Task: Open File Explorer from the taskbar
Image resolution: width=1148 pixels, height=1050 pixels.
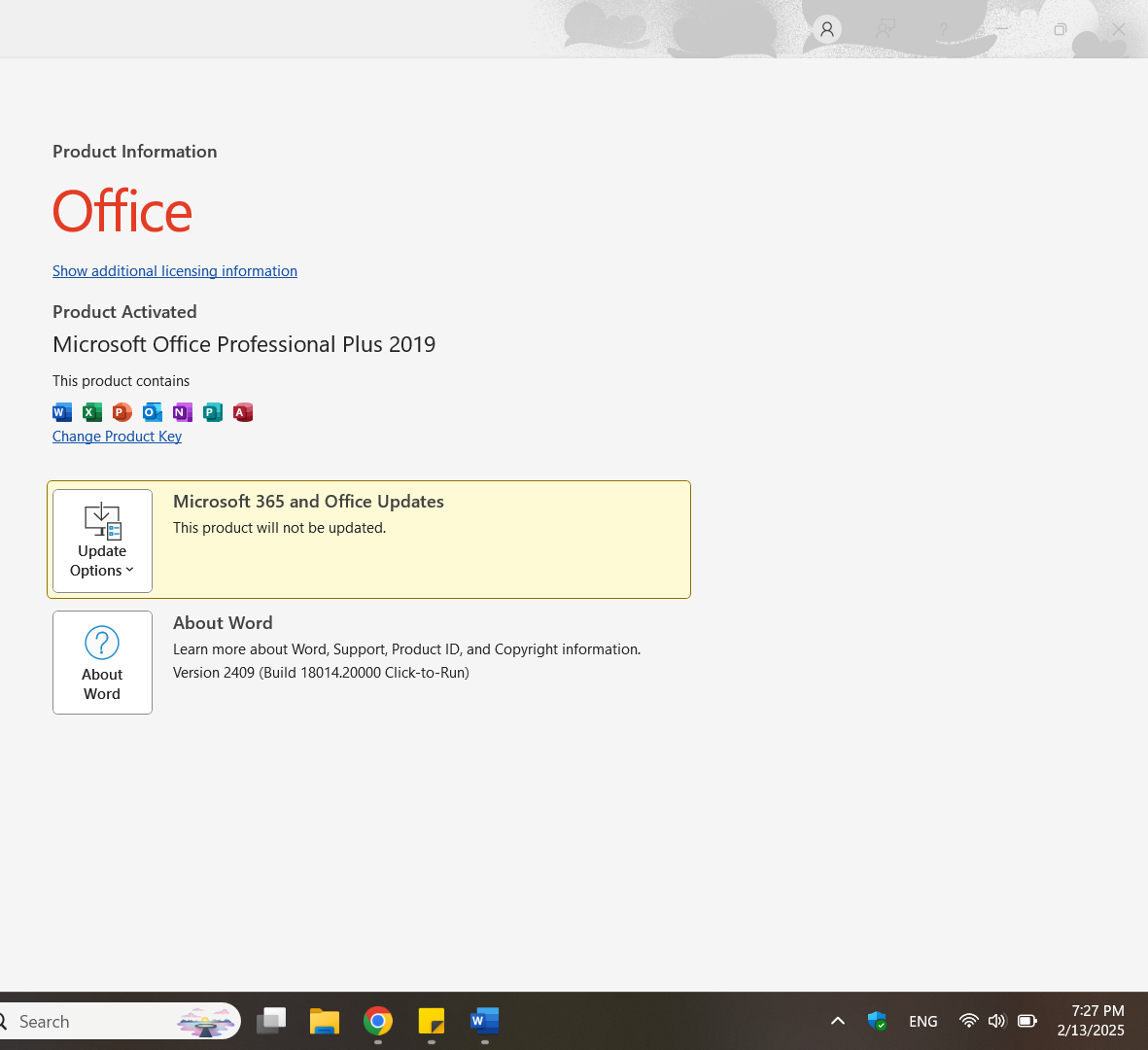Action: coord(325,1021)
